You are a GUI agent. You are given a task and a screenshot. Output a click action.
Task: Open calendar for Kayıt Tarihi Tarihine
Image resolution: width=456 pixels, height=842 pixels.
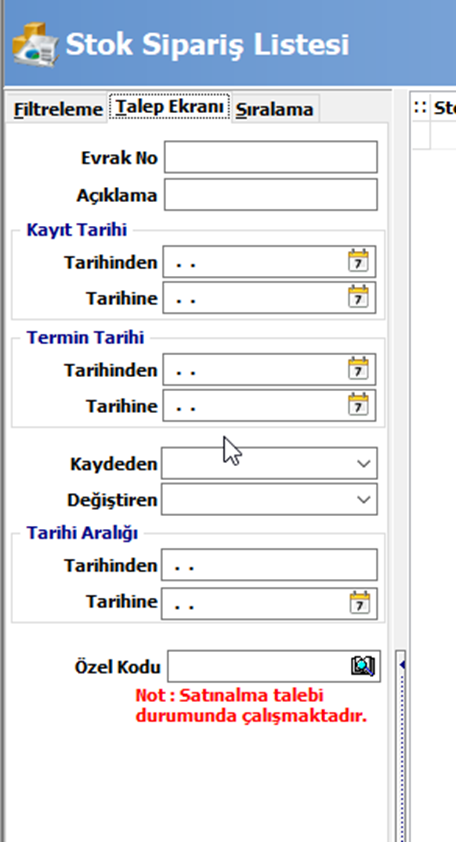point(358,297)
